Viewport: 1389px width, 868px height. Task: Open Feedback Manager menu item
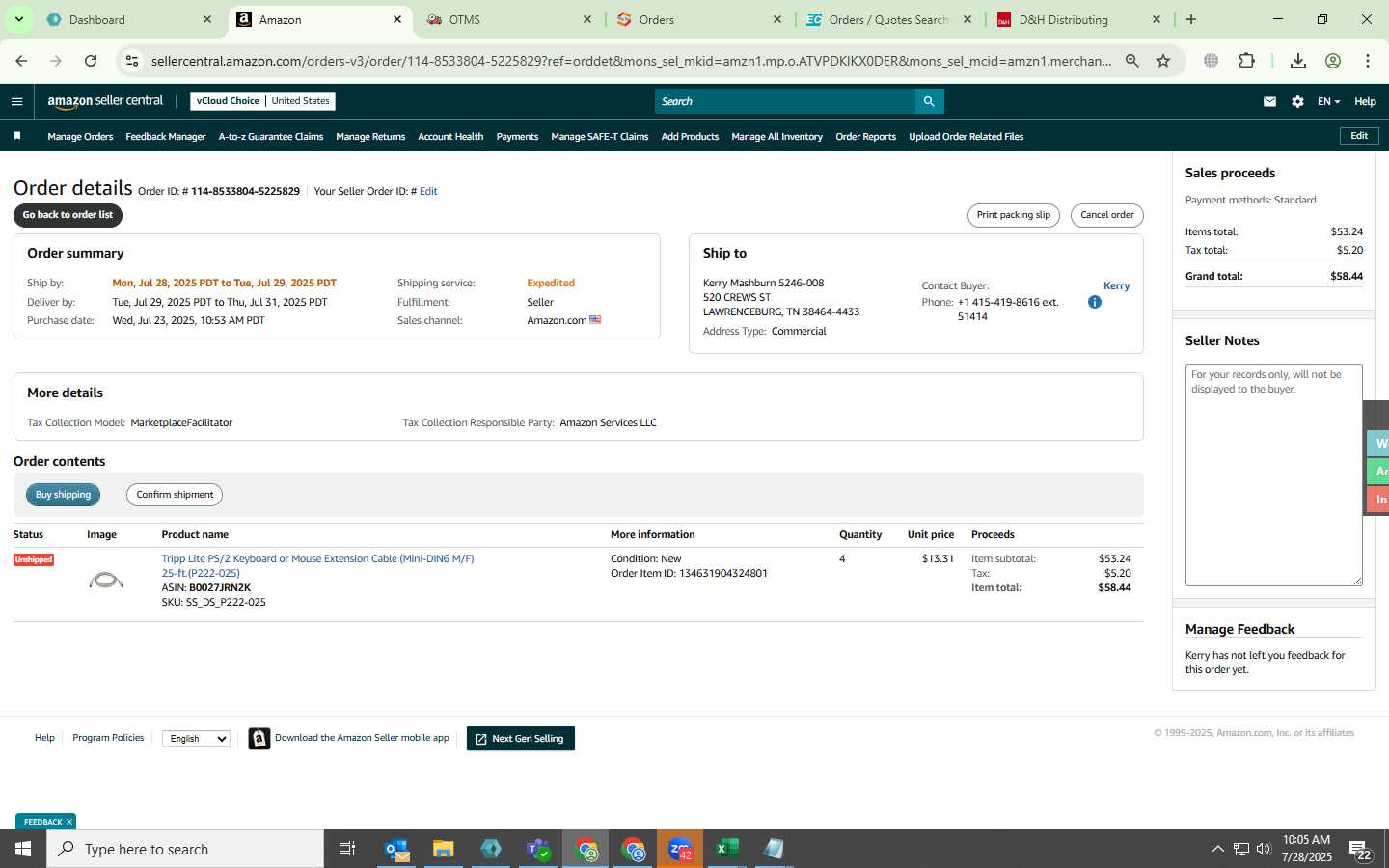click(x=165, y=137)
